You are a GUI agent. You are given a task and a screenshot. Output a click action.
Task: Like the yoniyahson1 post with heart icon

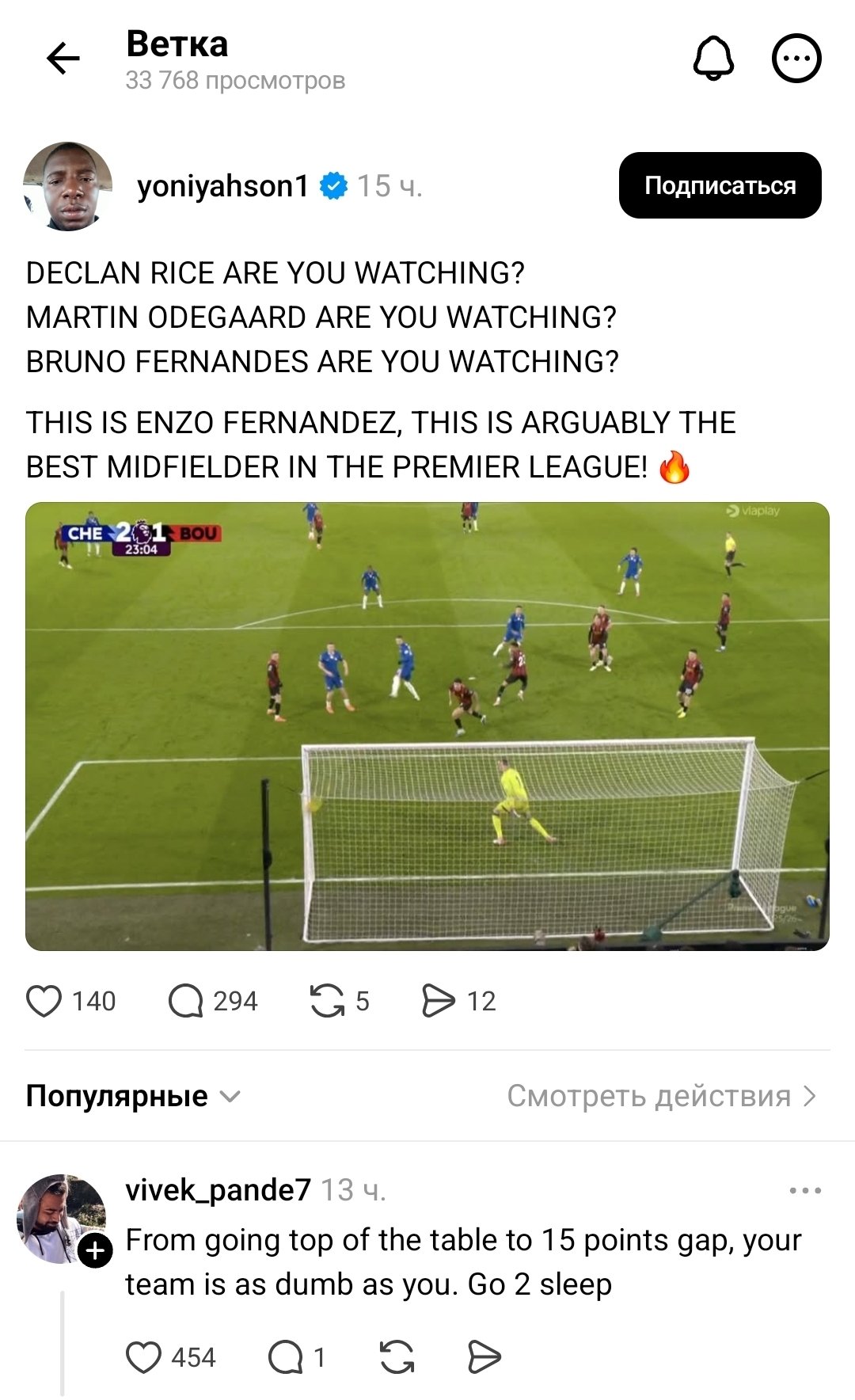tap(44, 1001)
